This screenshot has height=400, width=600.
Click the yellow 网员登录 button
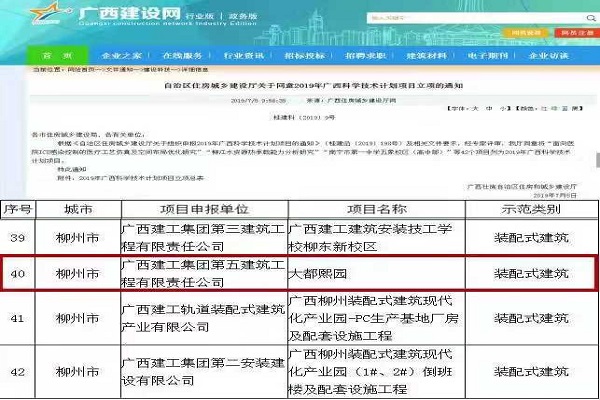tap(526, 33)
